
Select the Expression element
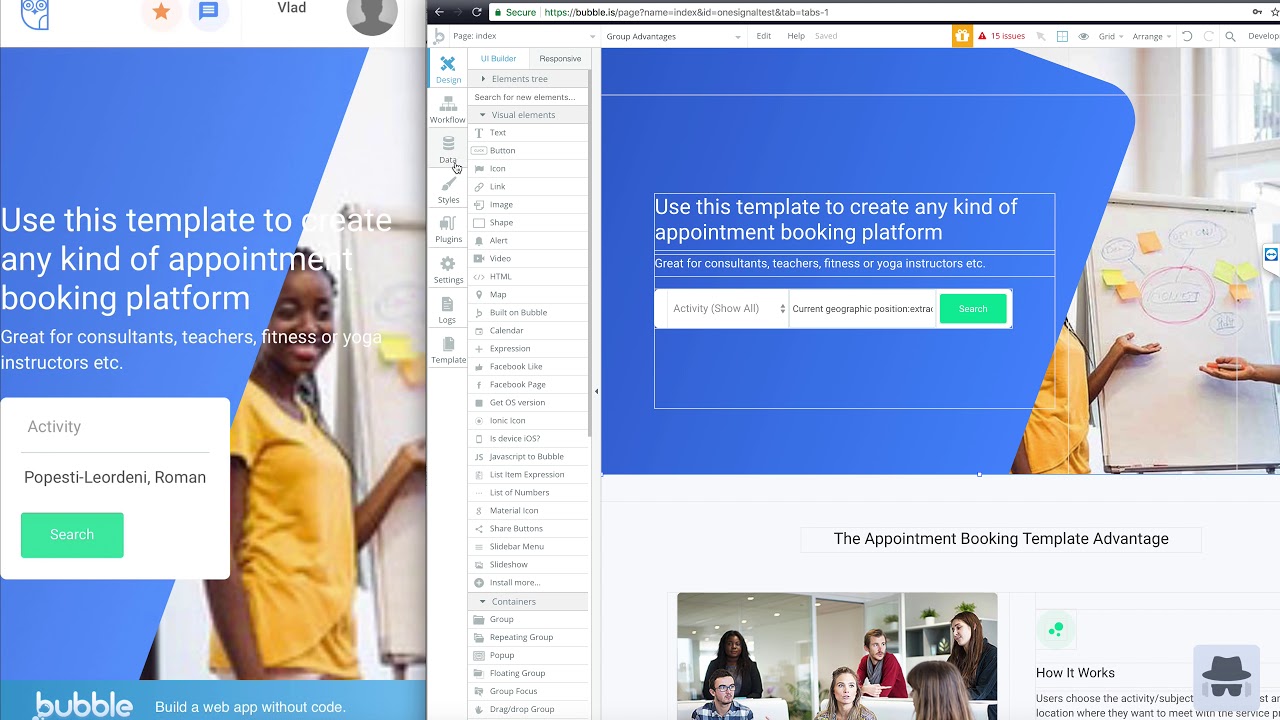529,349
